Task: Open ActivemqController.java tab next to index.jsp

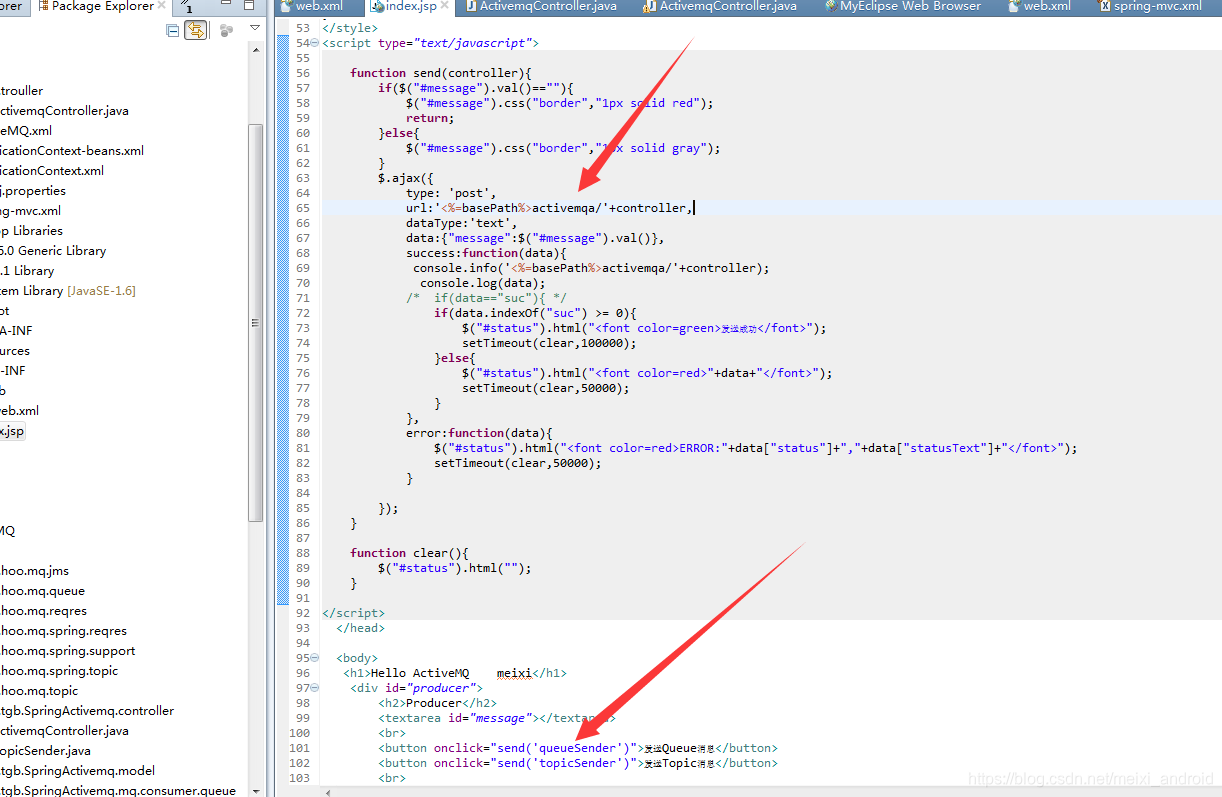Action: tap(539, 6)
